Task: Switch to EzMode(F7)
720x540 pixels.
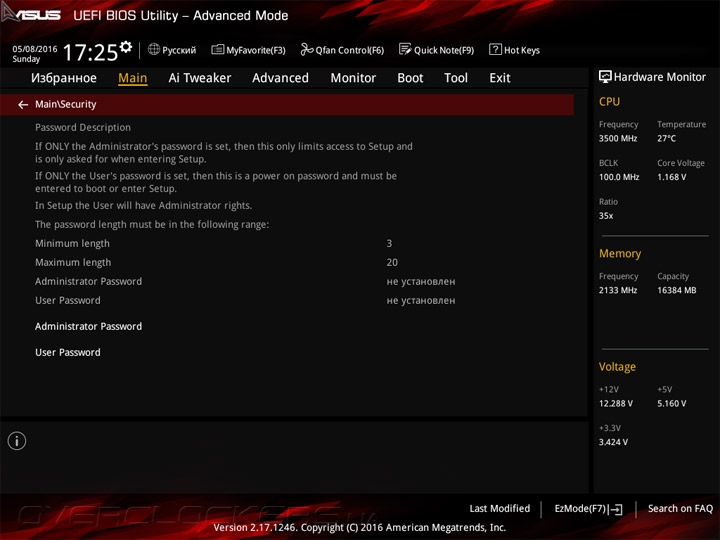Action: pos(588,509)
